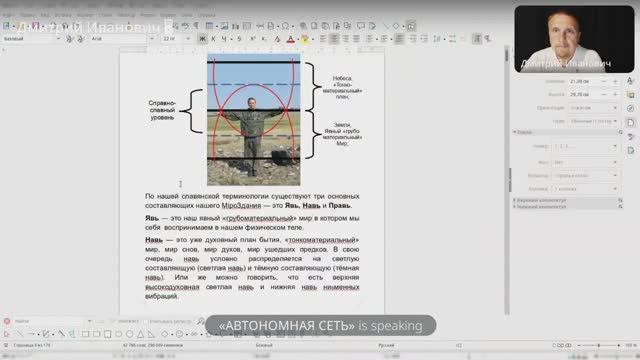Image resolution: width=640 pixels, height=360 pixels.
Task: Click Русский language in status bar
Action: tap(386, 345)
